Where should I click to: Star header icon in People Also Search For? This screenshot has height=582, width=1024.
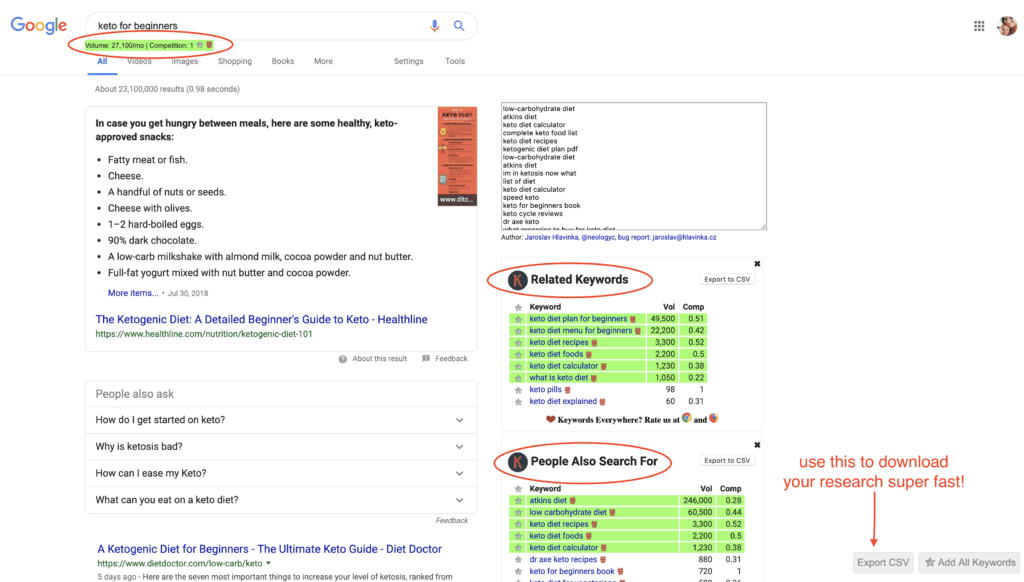pyautogui.click(x=519, y=489)
